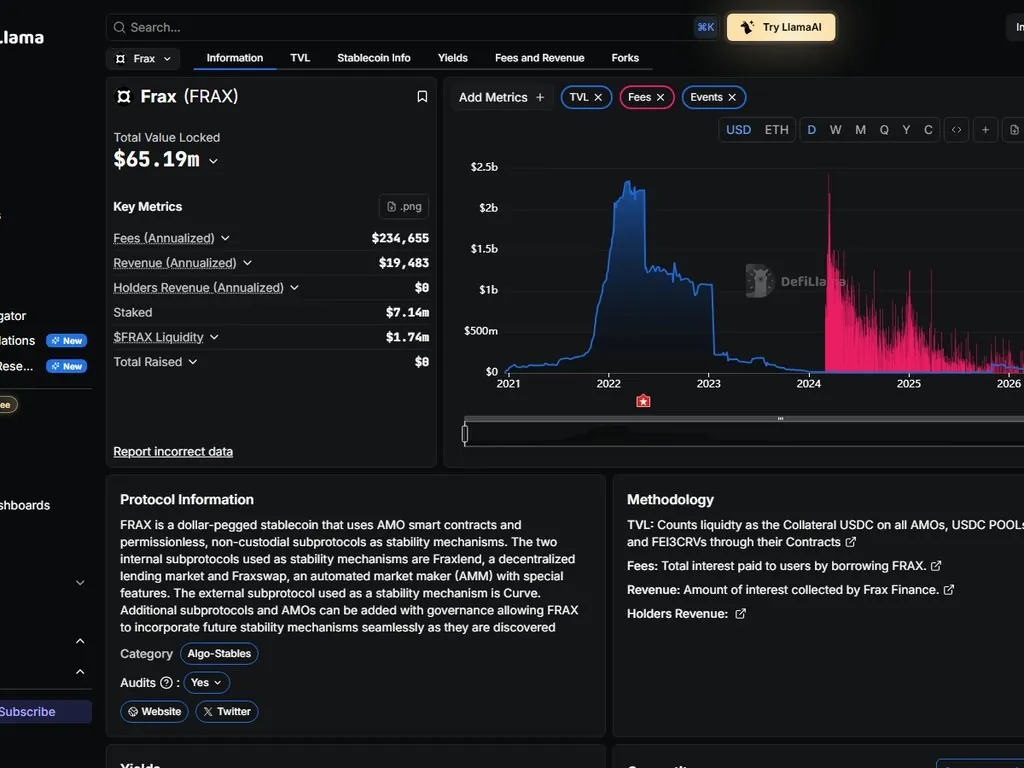Click the Revenue (Annualized) value $19,483
The width and height of the screenshot is (1024, 768).
(404, 263)
